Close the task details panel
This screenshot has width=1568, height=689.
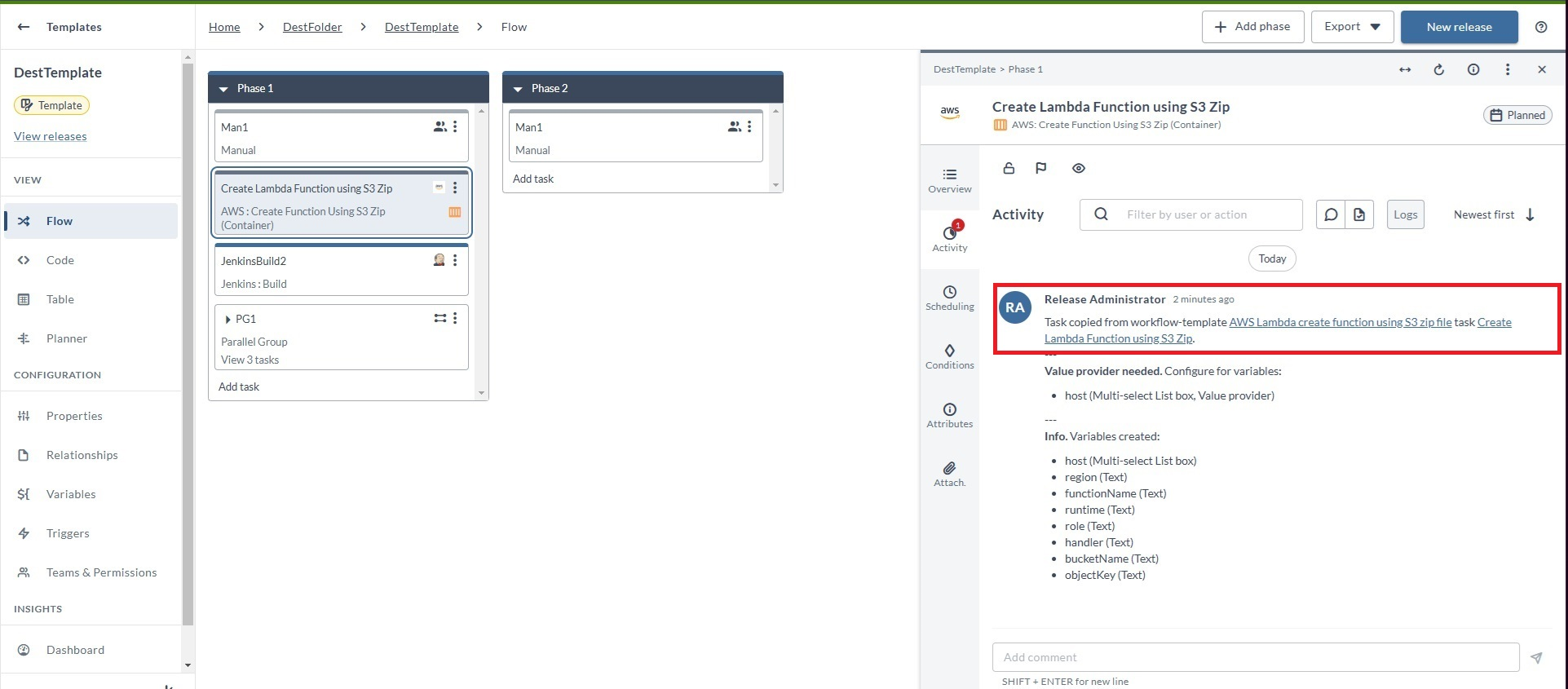1542,69
